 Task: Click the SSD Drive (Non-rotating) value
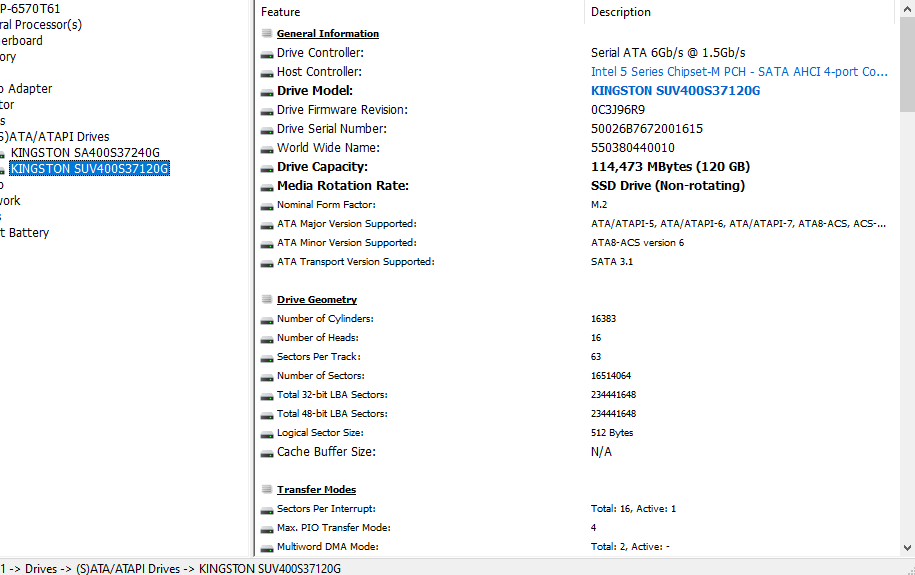[x=668, y=186]
